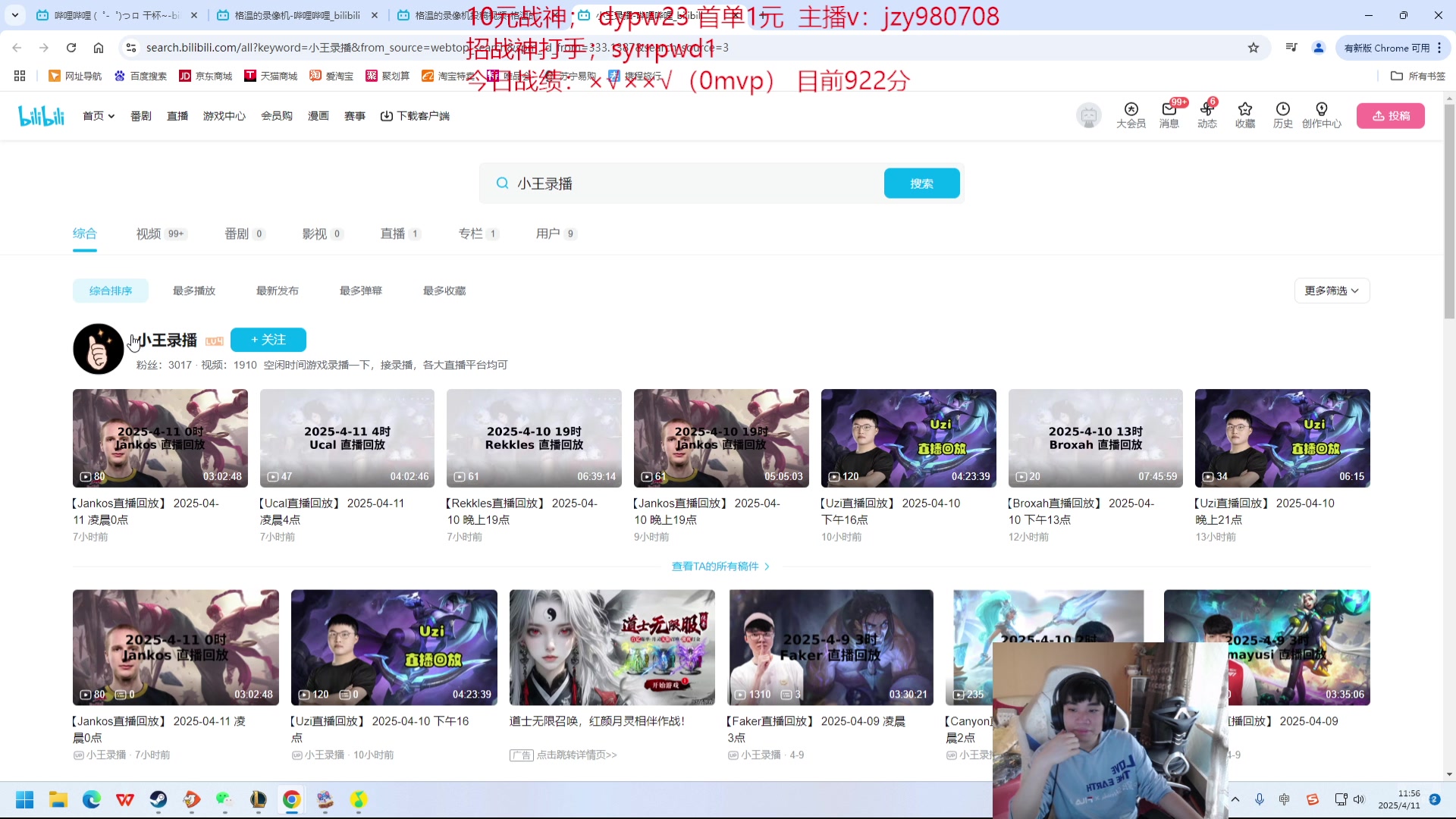Click the 搜索 search button
This screenshot has width=1456, height=819.
coord(922,184)
